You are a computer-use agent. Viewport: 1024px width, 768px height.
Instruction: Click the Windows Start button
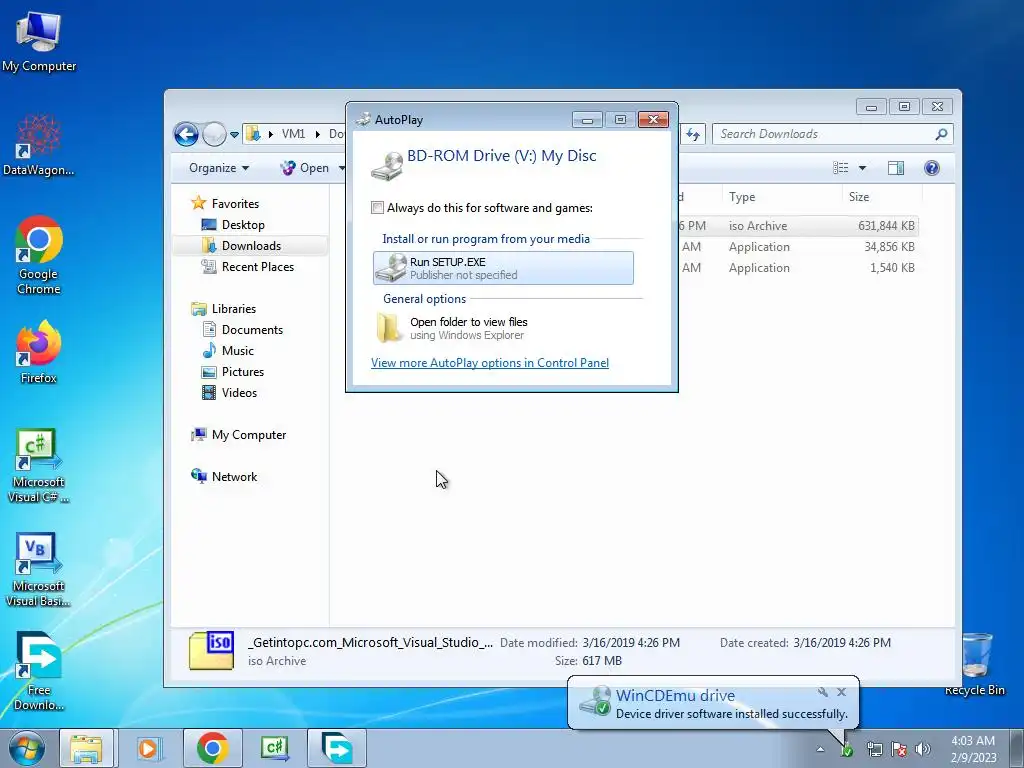pos(27,748)
